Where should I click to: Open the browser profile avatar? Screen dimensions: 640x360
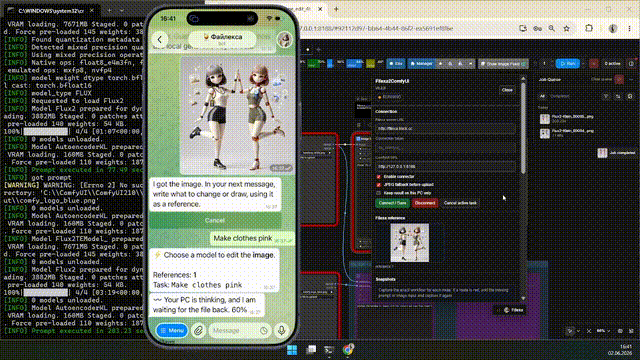[613, 29]
